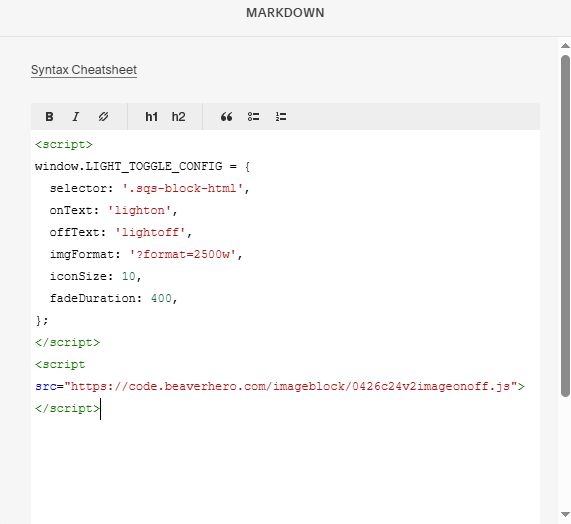The height and width of the screenshot is (524, 571).
Task: Click the scrollbar up arrow
Action: (x=565, y=46)
